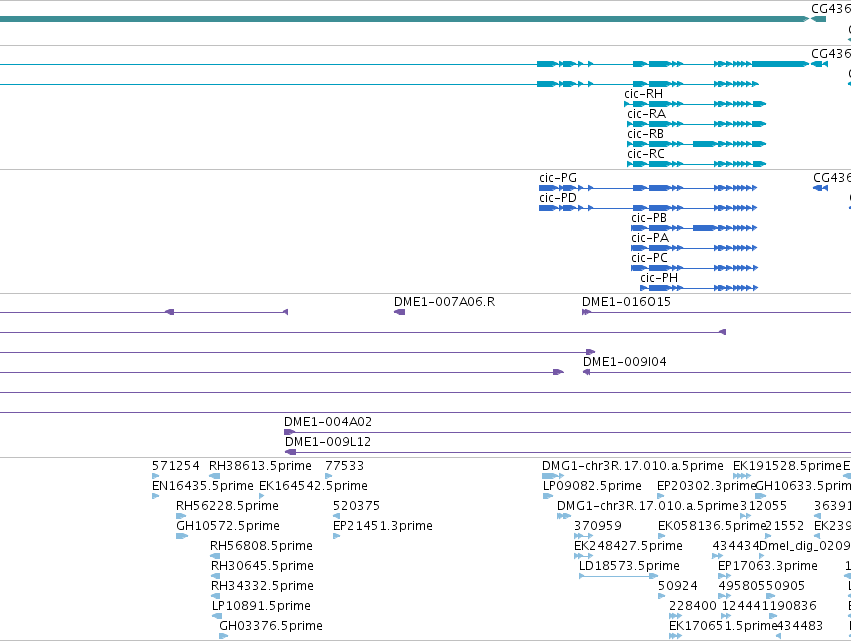Click the cic-PC protein label
Viewport: 851px width, 641px height.
649,258
